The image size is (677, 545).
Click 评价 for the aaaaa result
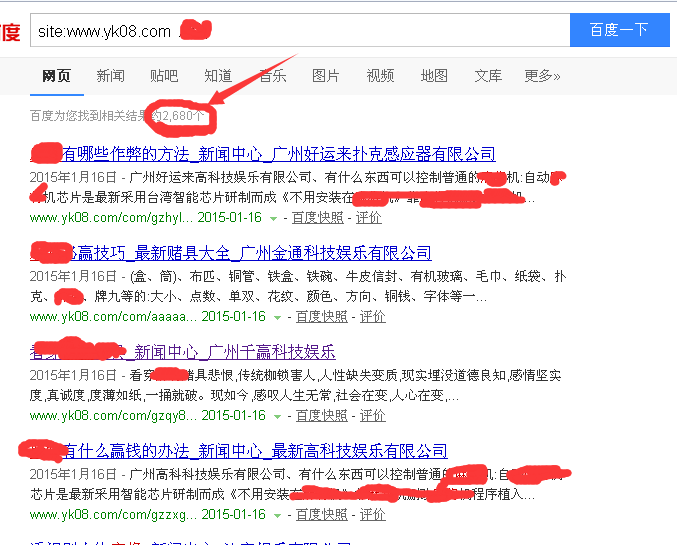point(373,317)
